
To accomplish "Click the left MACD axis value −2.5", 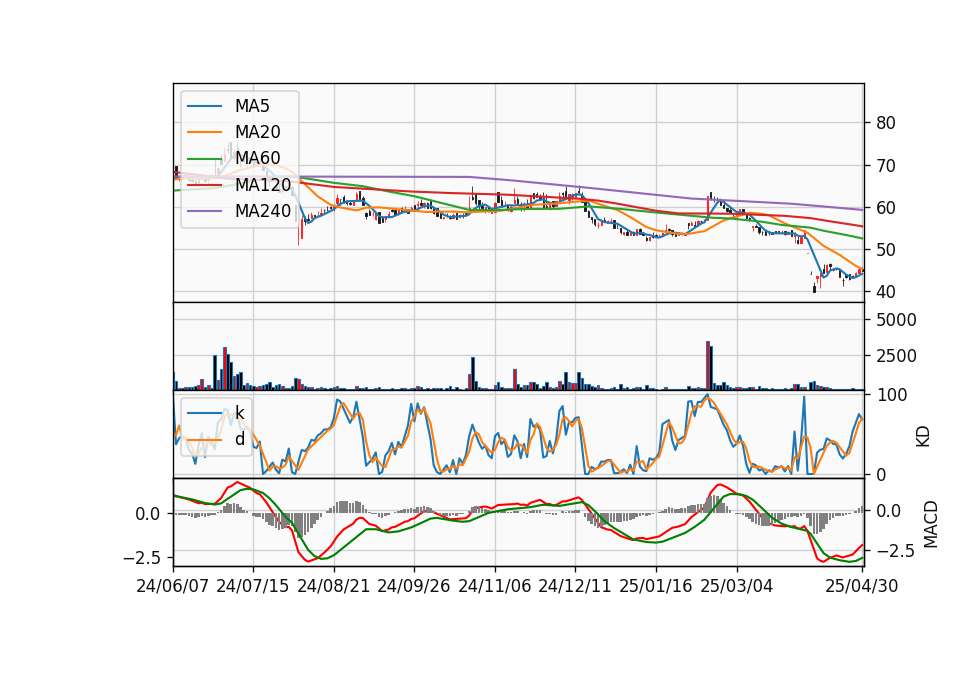I will [142, 558].
